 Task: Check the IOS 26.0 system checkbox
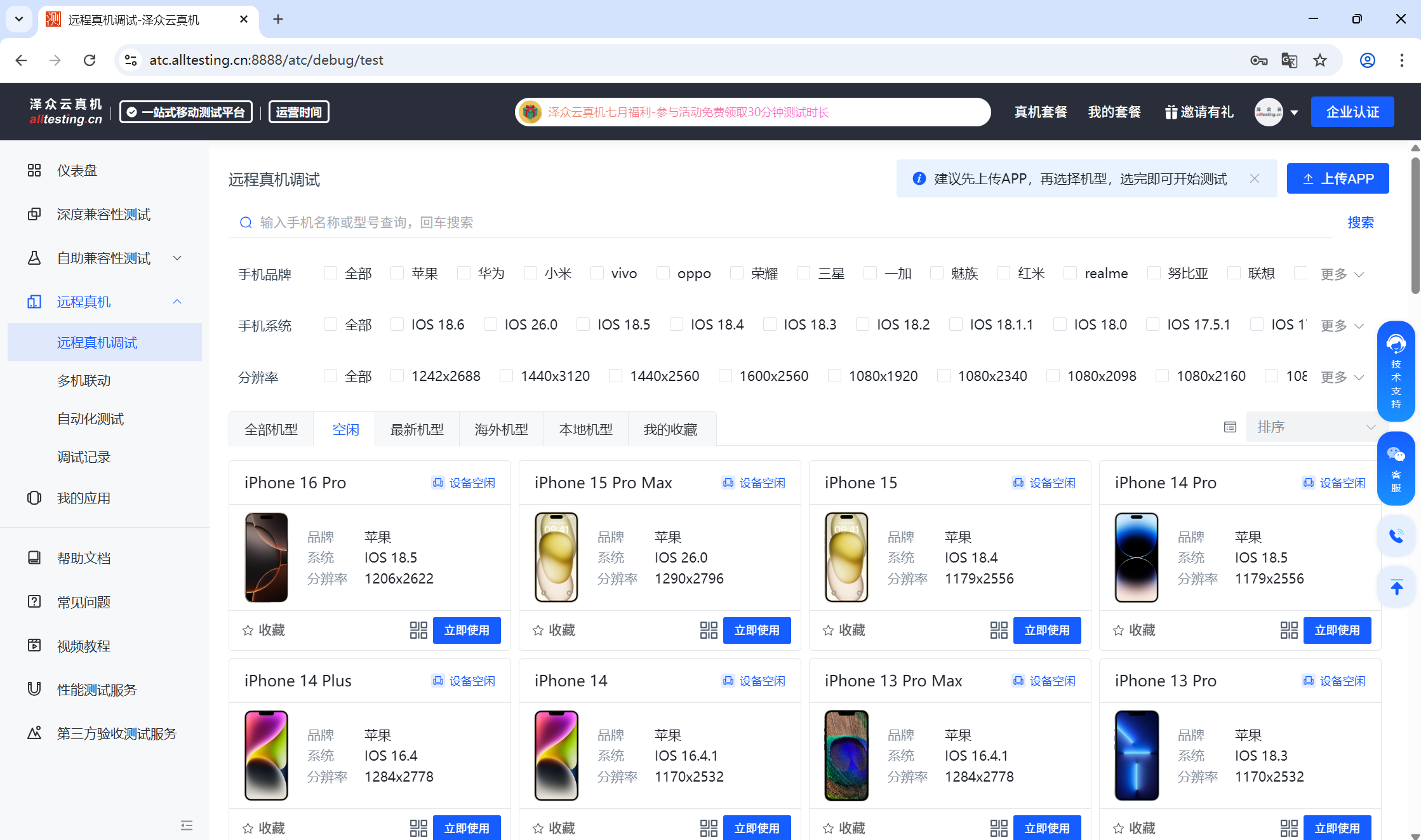[x=490, y=324]
